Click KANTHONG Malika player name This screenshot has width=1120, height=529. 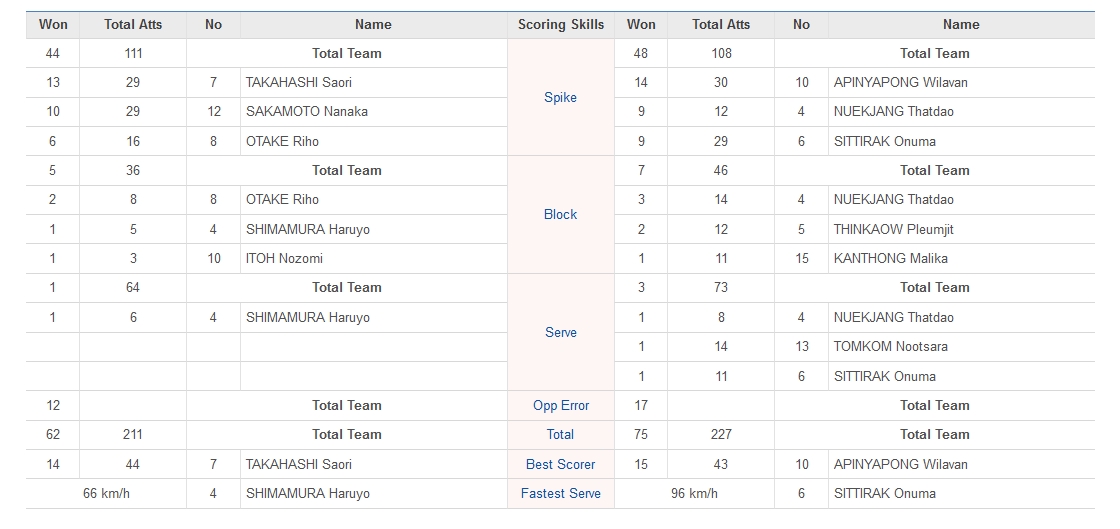pyautogui.click(x=891, y=259)
